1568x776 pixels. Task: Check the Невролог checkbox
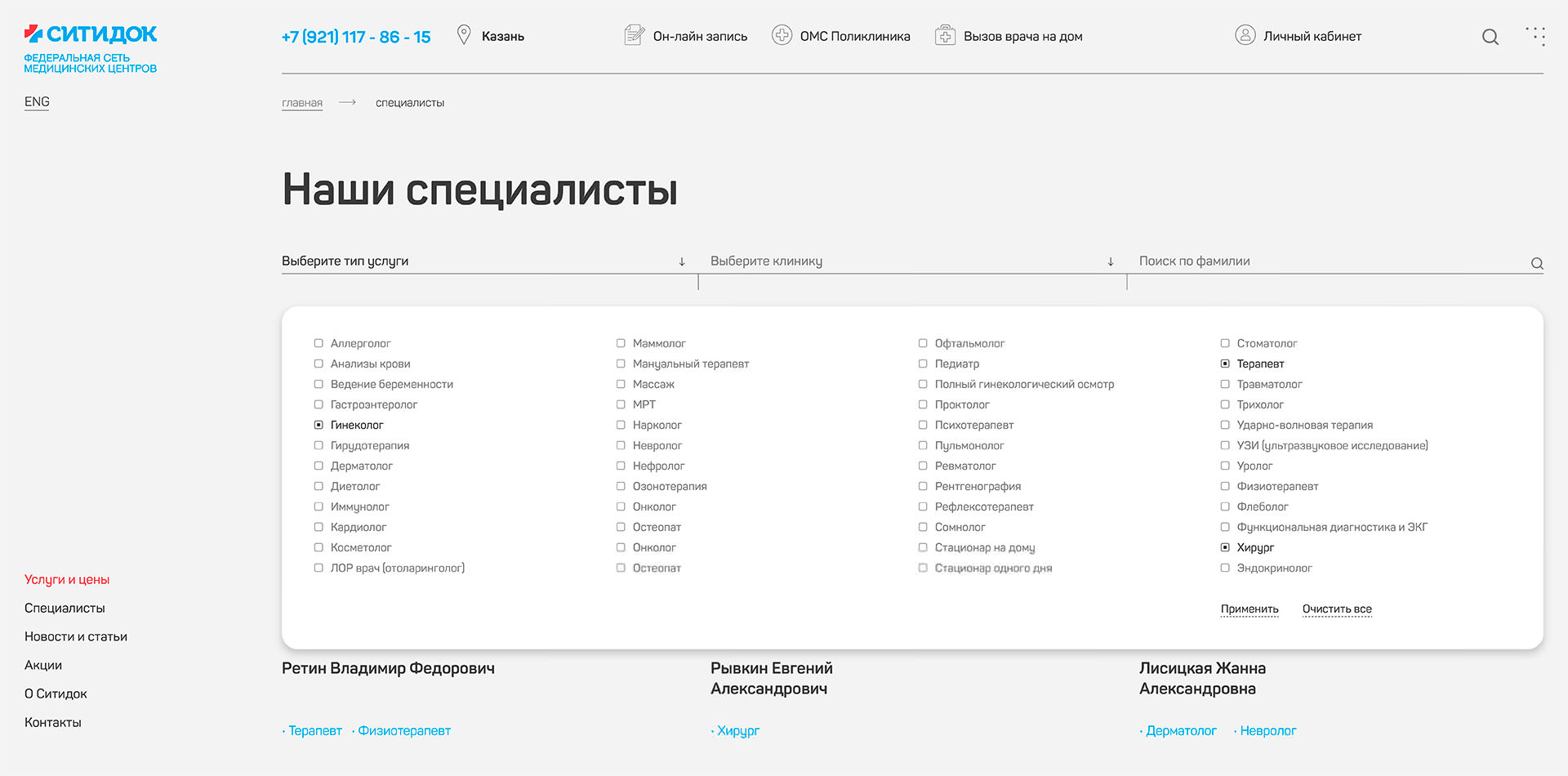[x=621, y=445]
